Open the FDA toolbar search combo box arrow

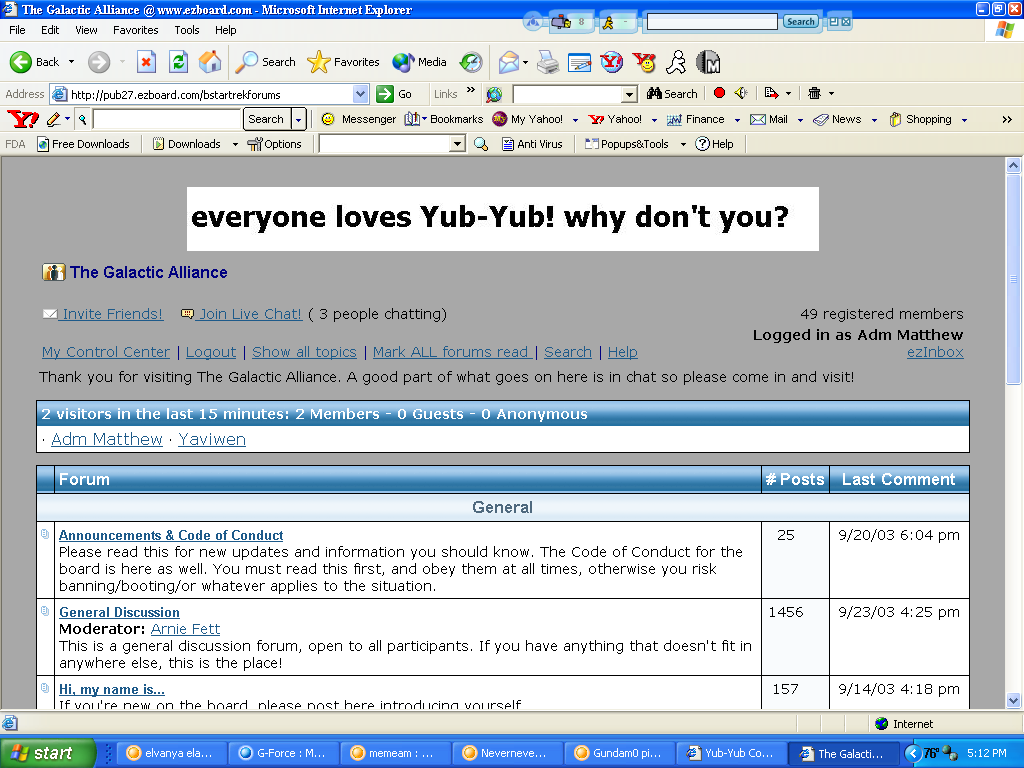tap(458, 144)
